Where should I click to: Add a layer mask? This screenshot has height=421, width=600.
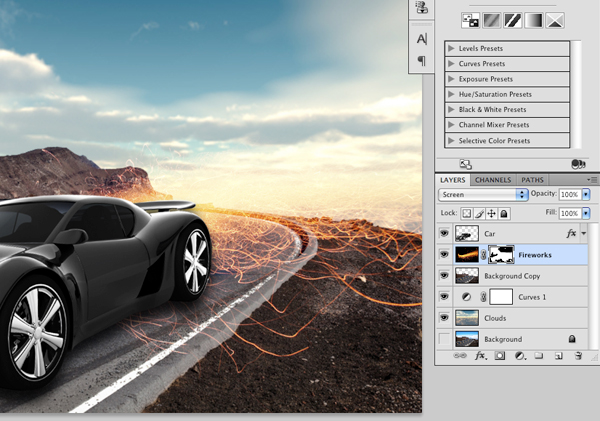pos(499,356)
